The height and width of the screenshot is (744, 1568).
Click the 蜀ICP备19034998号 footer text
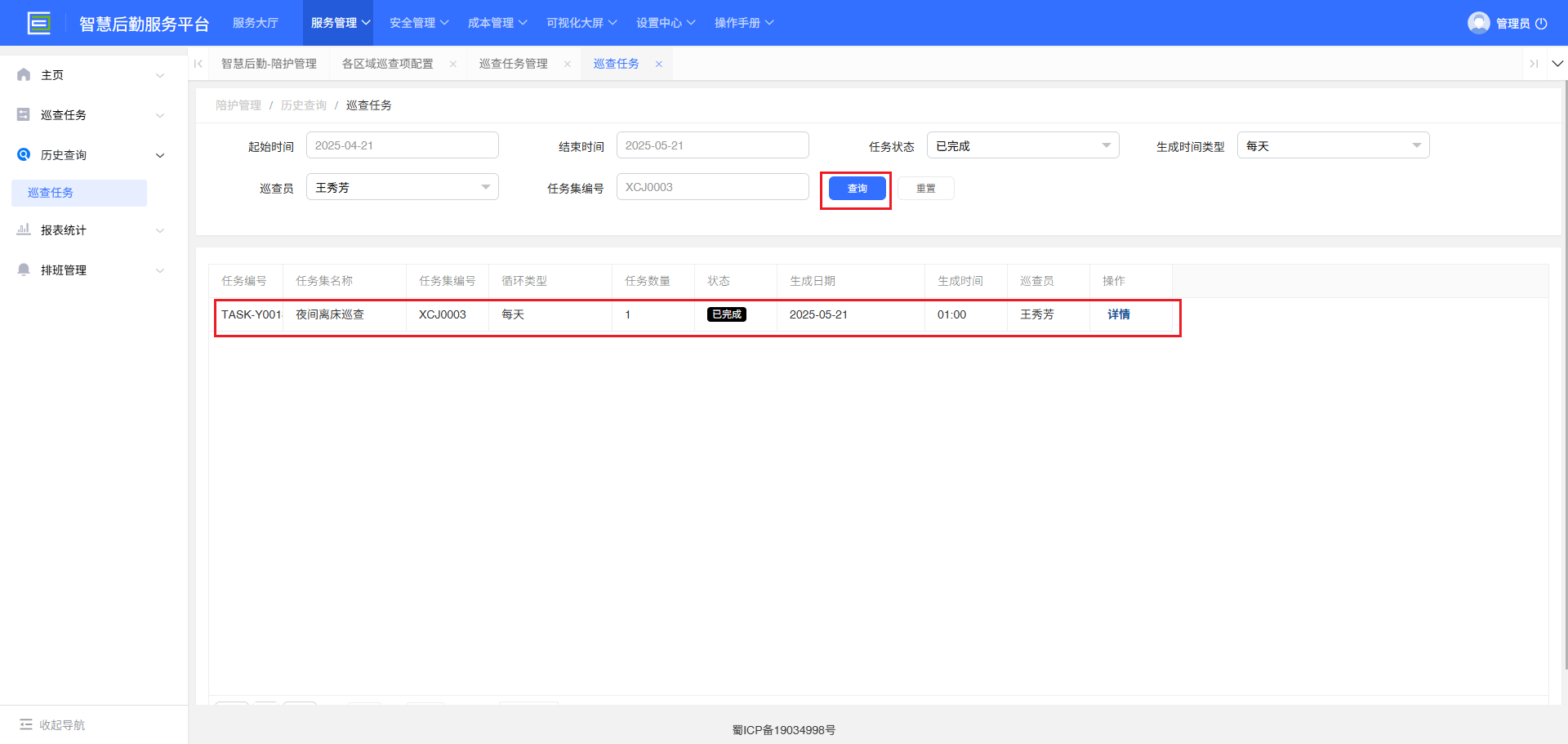coord(784,730)
